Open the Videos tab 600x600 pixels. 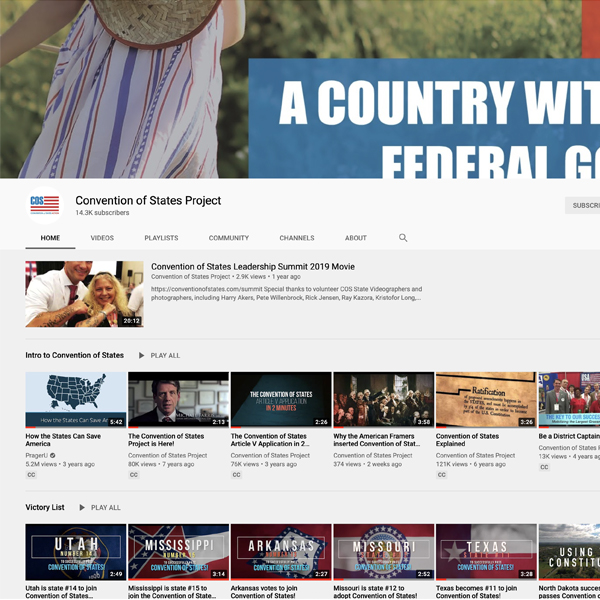102,238
